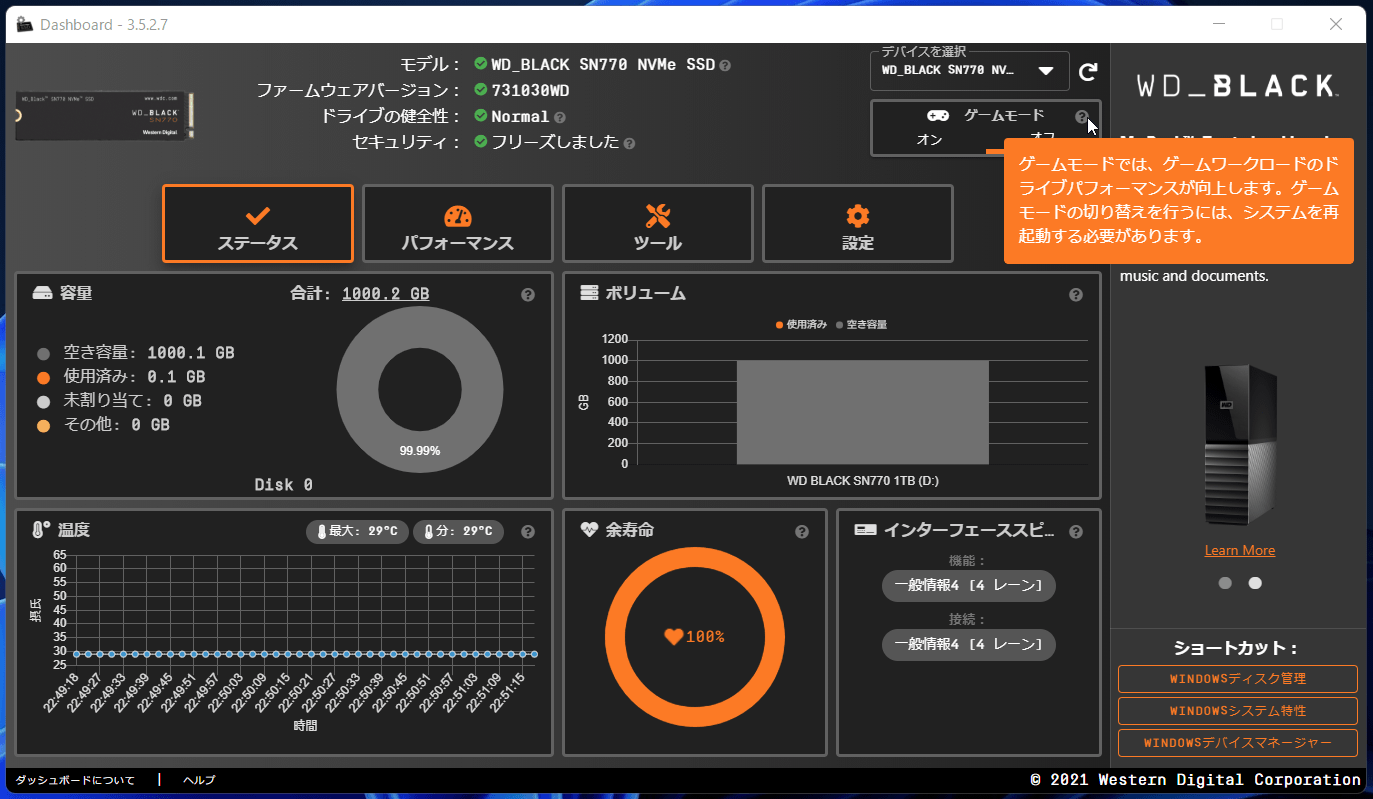The height and width of the screenshot is (799, 1373).
Task: Open the ステータス tab
Action: click(258, 224)
